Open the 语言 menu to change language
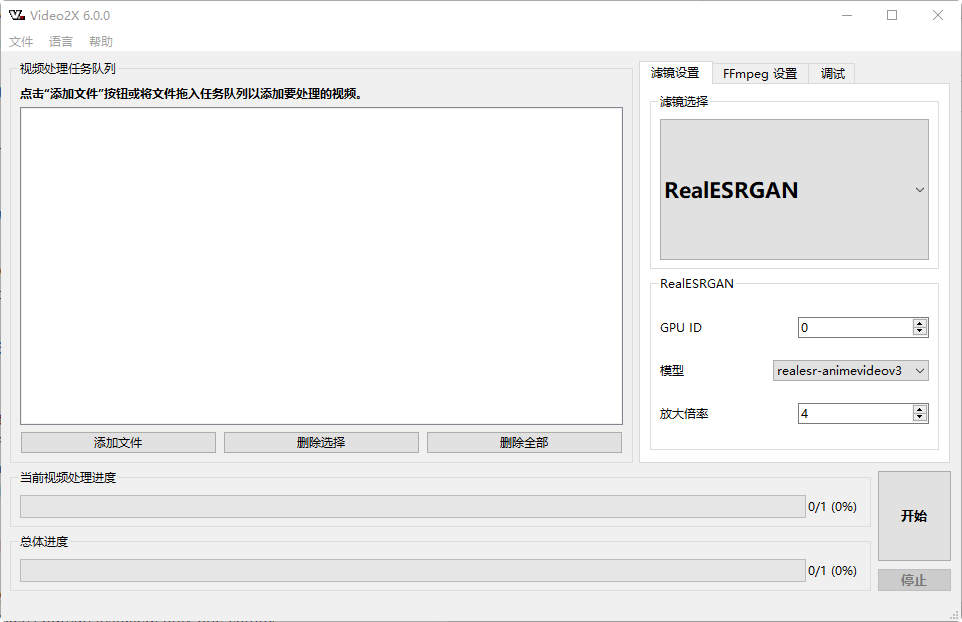The height and width of the screenshot is (622, 962). 60,41
